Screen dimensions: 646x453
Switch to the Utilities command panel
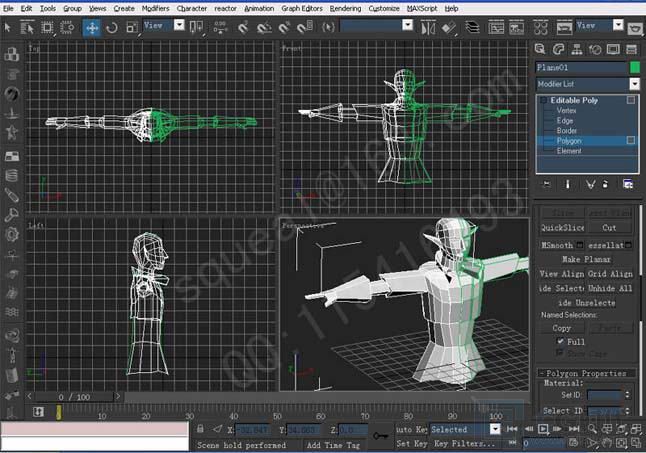click(x=632, y=49)
